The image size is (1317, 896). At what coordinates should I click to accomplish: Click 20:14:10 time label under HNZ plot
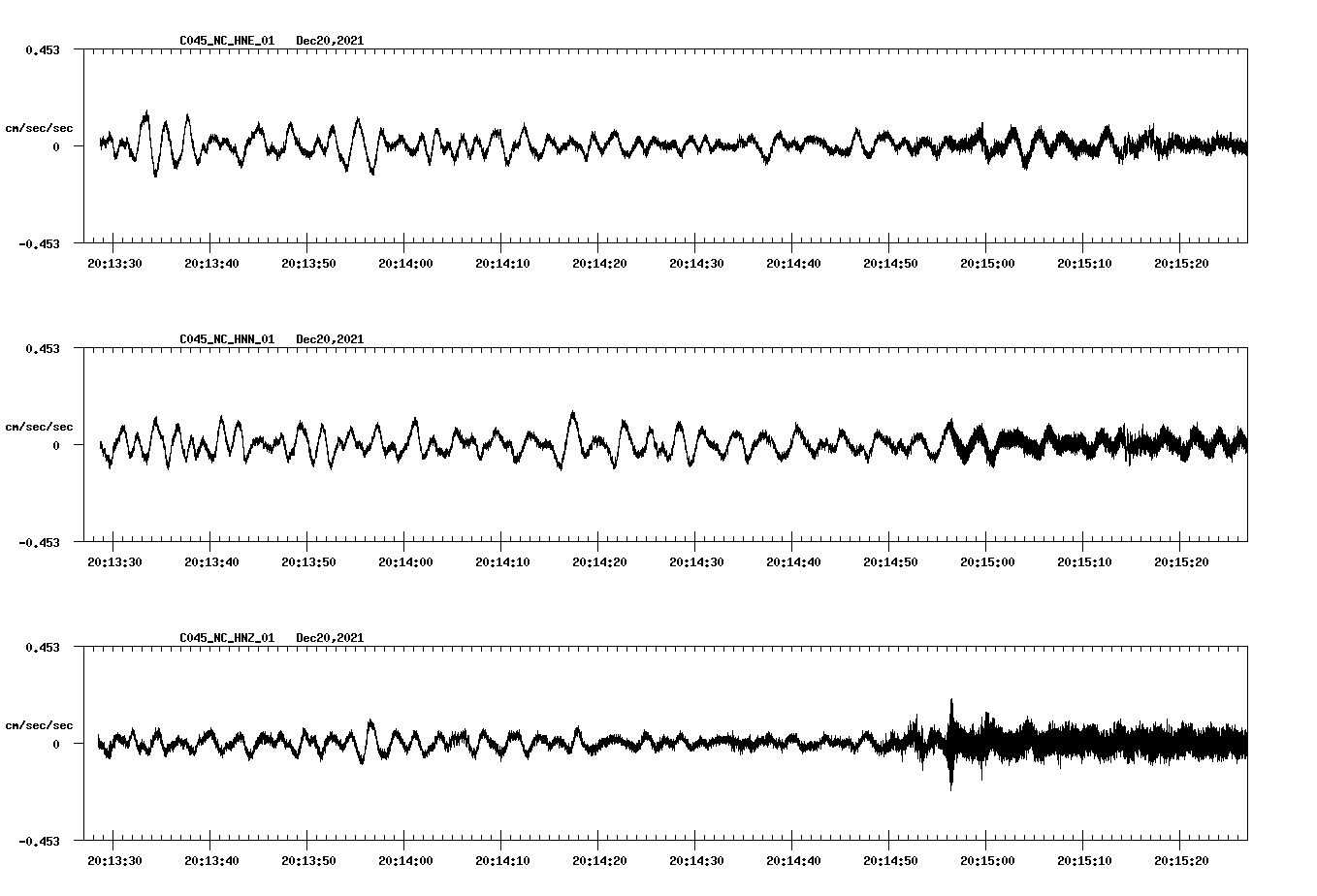click(502, 861)
